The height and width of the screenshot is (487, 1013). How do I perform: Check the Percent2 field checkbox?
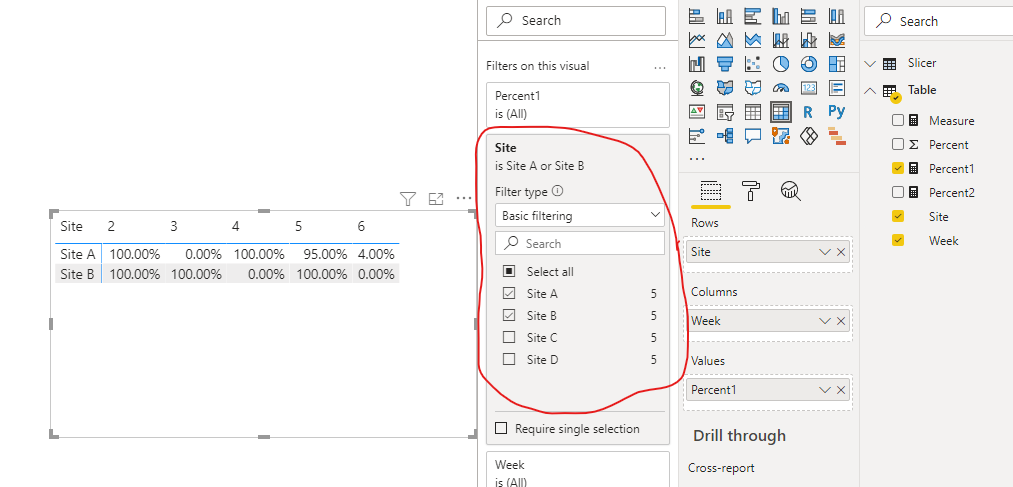[897, 192]
